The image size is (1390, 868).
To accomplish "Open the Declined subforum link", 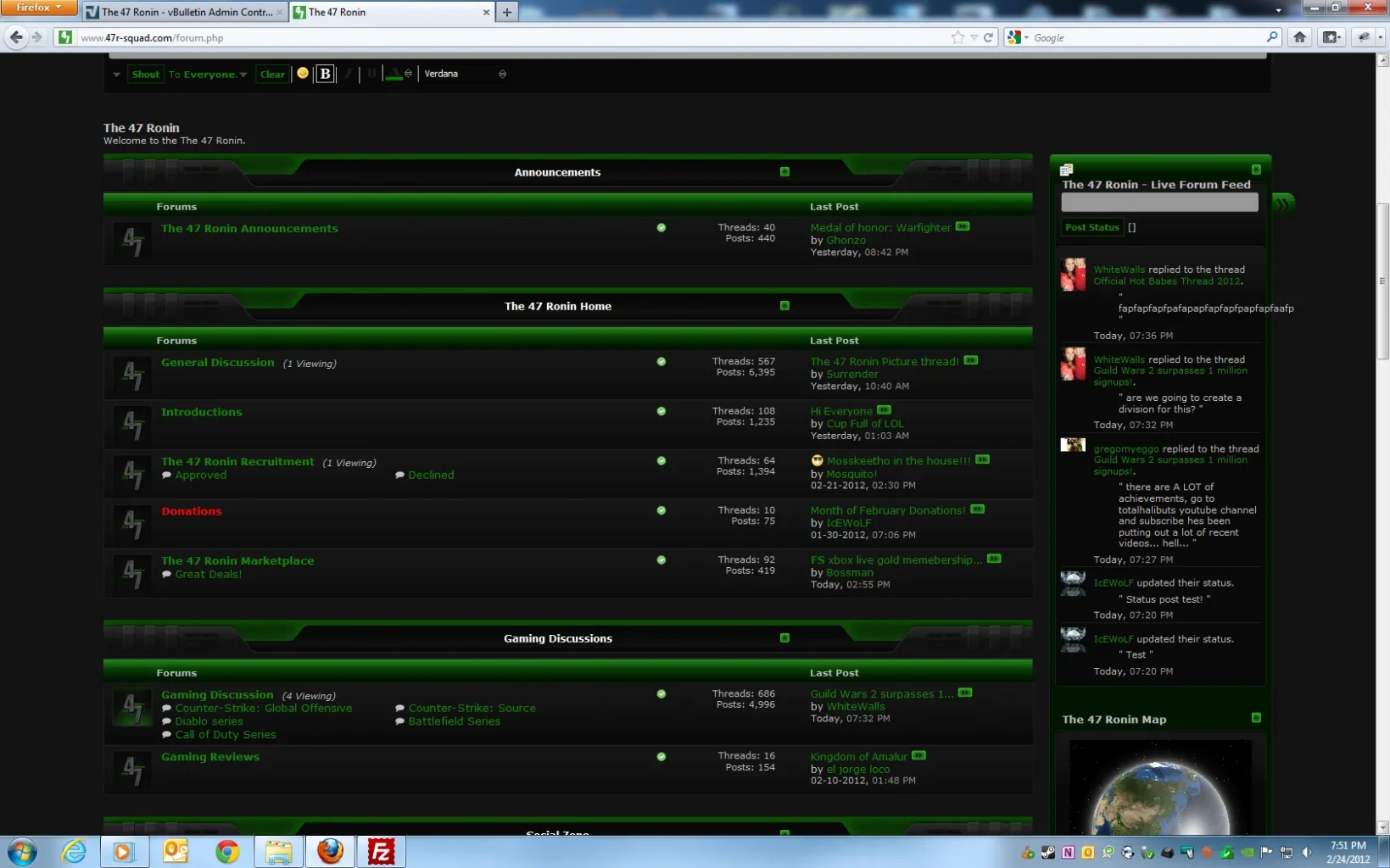I will point(431,475).
